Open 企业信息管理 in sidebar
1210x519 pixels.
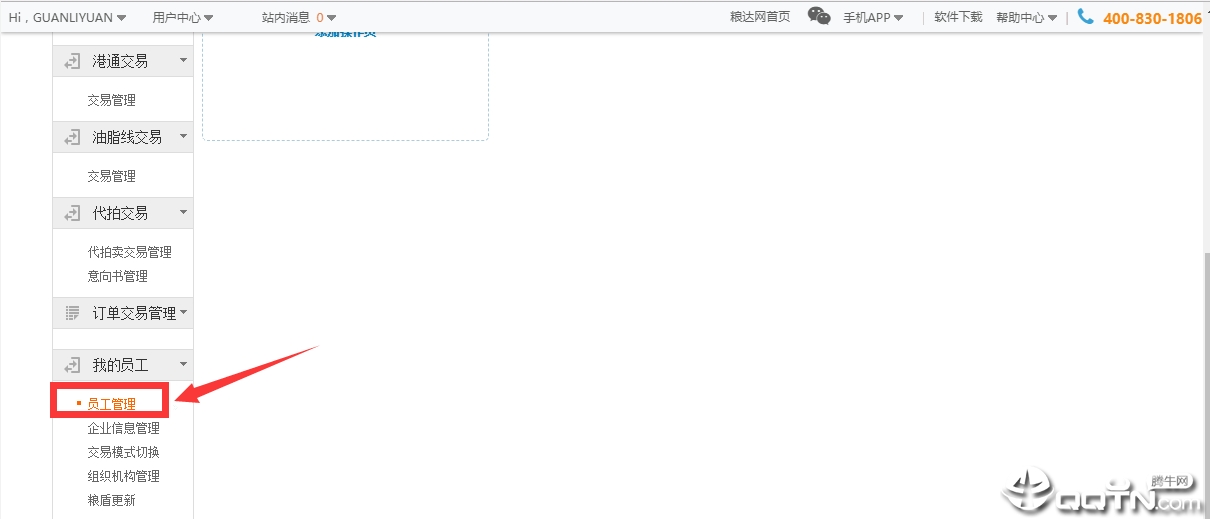pyautogui.click(x=123, y=428)
